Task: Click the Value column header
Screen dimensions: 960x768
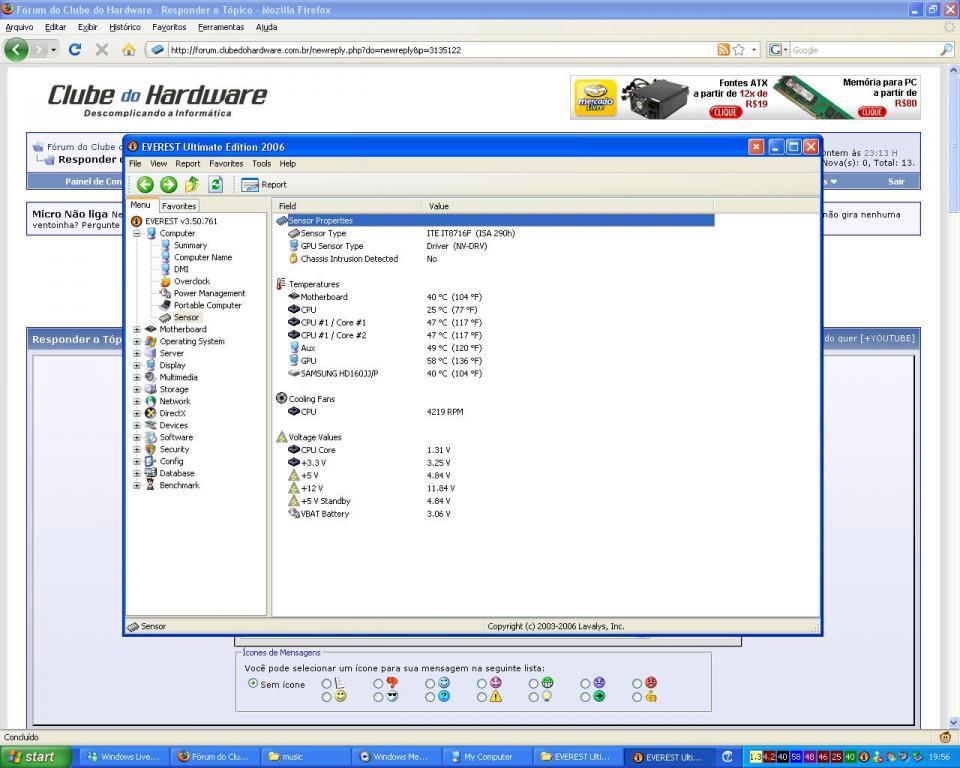Action: pos(568,206)
